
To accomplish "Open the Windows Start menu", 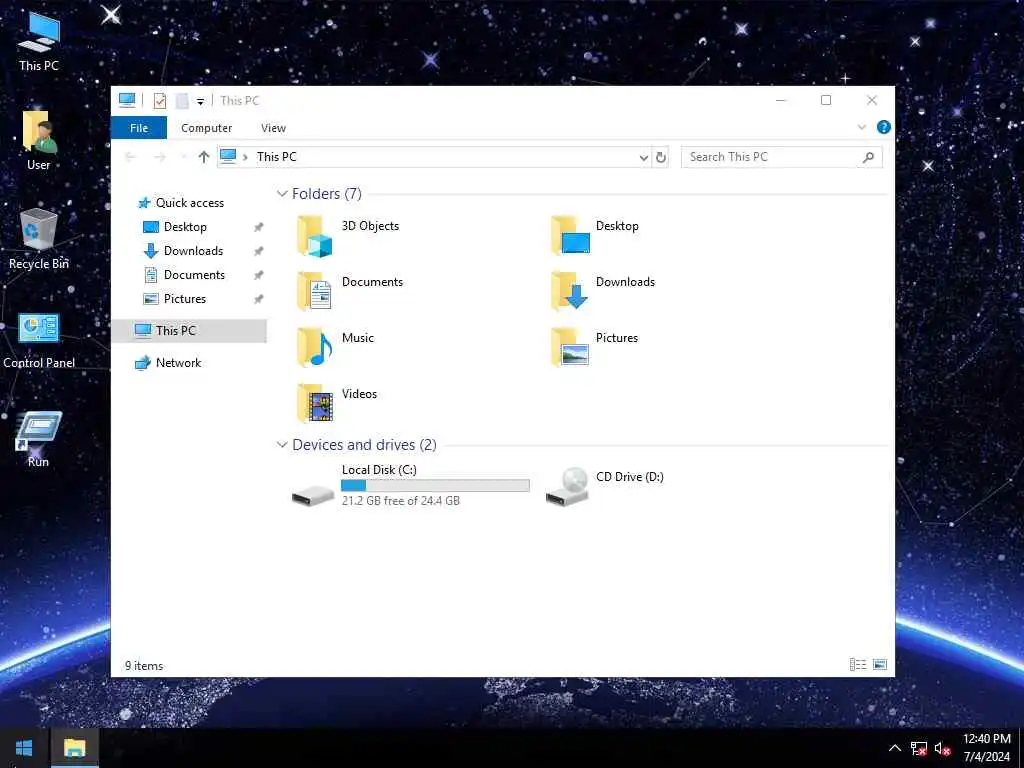I will pos(24,748).
